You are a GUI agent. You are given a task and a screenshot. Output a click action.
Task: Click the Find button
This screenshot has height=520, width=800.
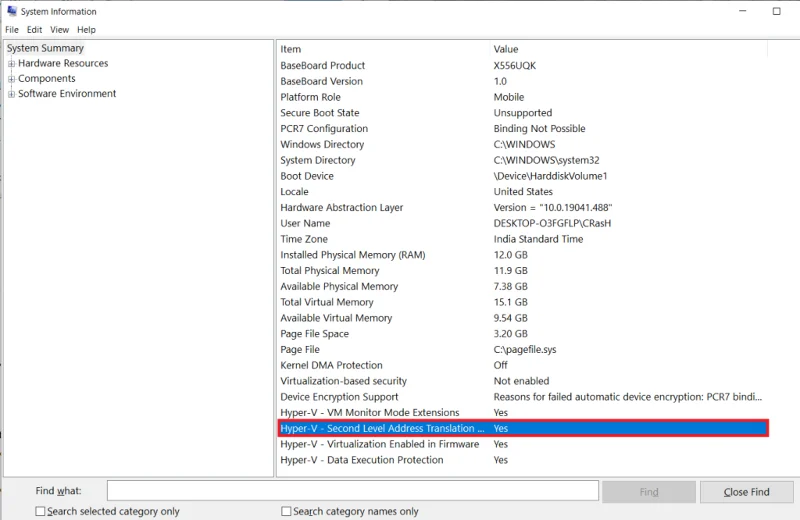point(648,492)
